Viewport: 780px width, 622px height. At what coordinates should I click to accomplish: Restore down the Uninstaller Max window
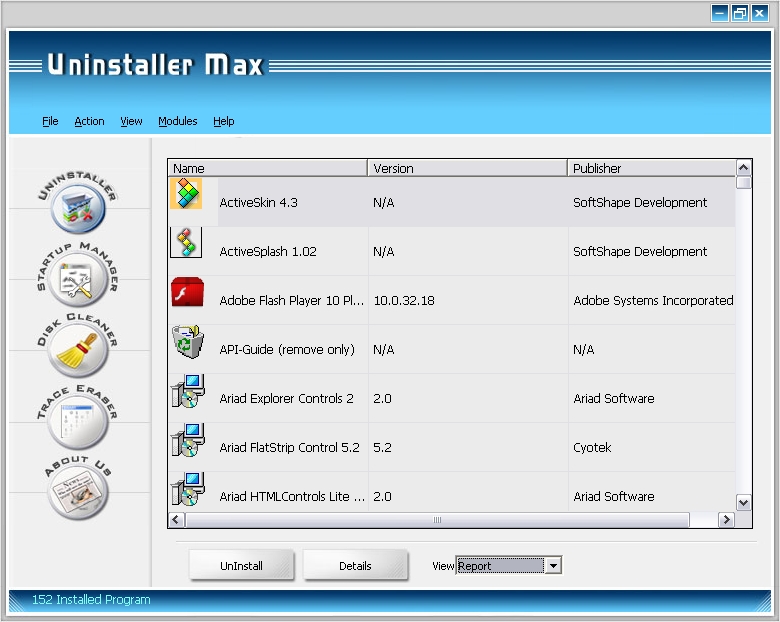coord(740,13)
